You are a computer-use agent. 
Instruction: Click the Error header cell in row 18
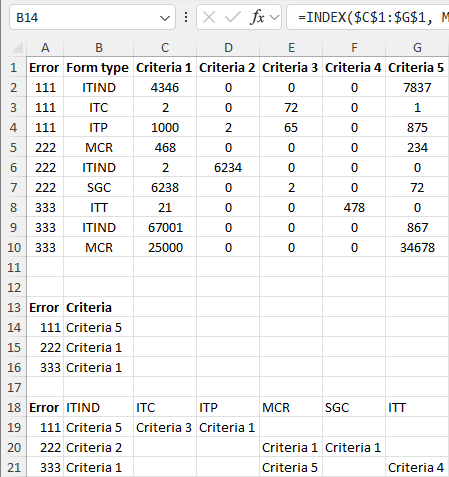[45, 408]
